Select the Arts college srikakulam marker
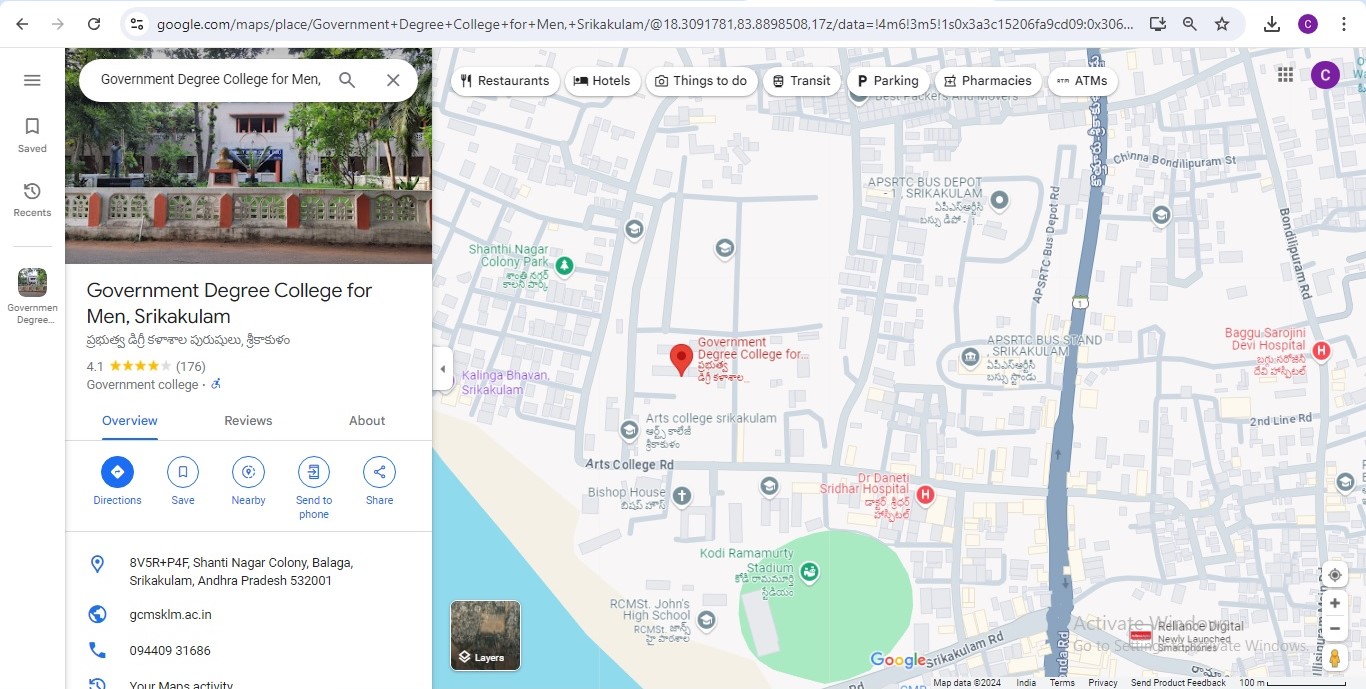 click(x=629, y=430)
